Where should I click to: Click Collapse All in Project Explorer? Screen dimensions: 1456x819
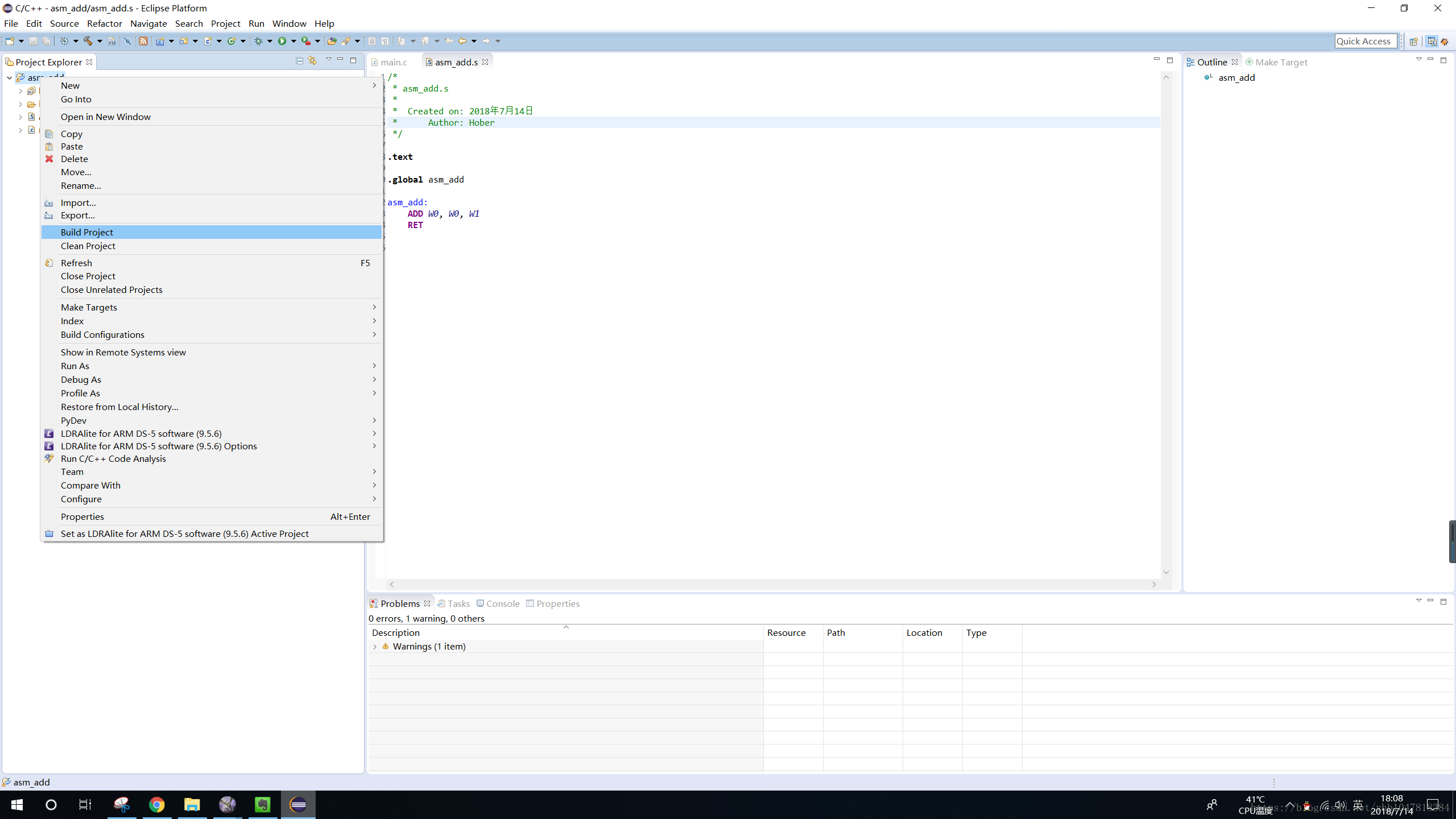[300, 60]
